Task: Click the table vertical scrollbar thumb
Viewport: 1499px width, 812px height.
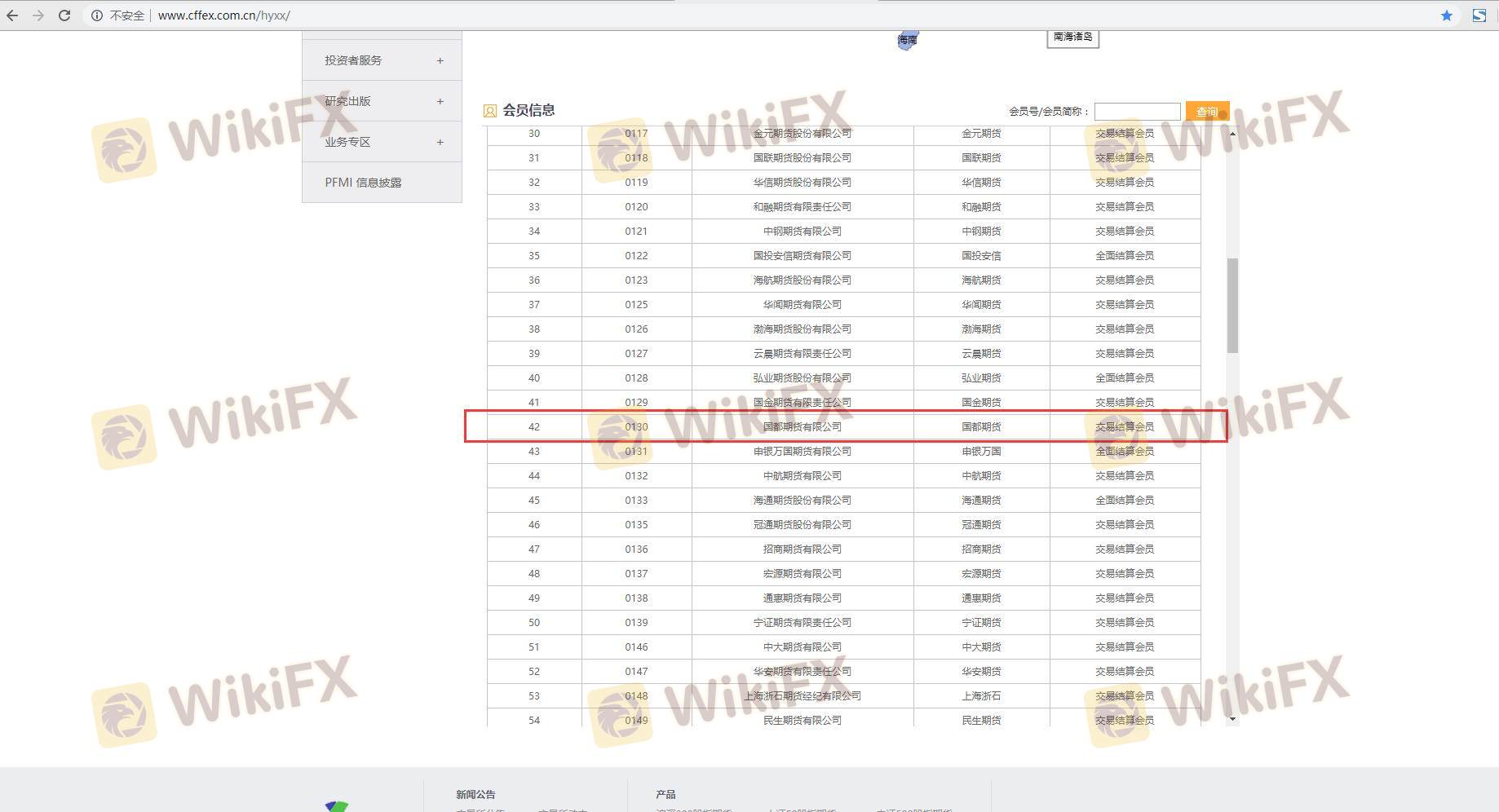Action: point(1232,306)
